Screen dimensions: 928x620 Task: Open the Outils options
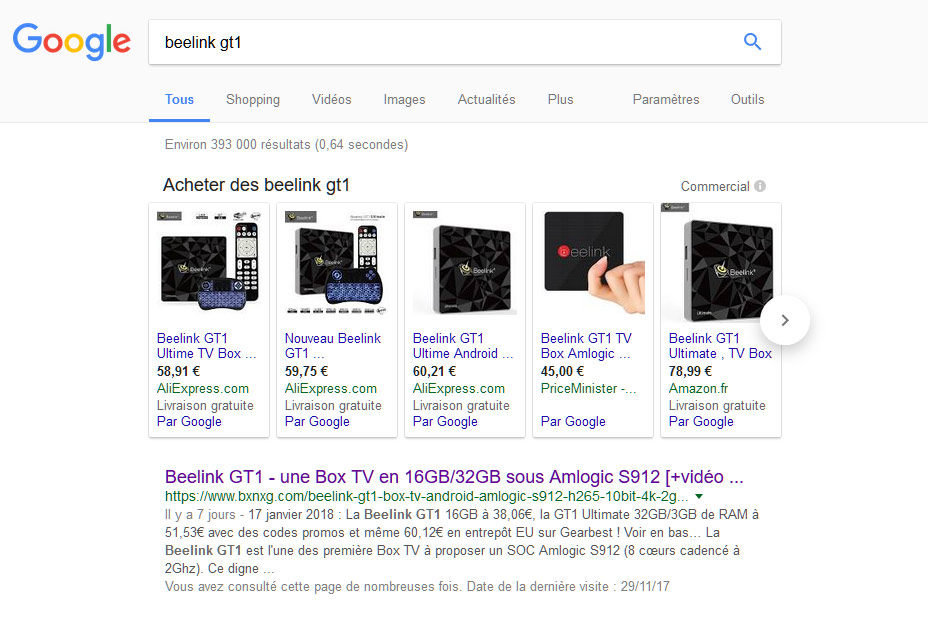(x=747, y=99)
